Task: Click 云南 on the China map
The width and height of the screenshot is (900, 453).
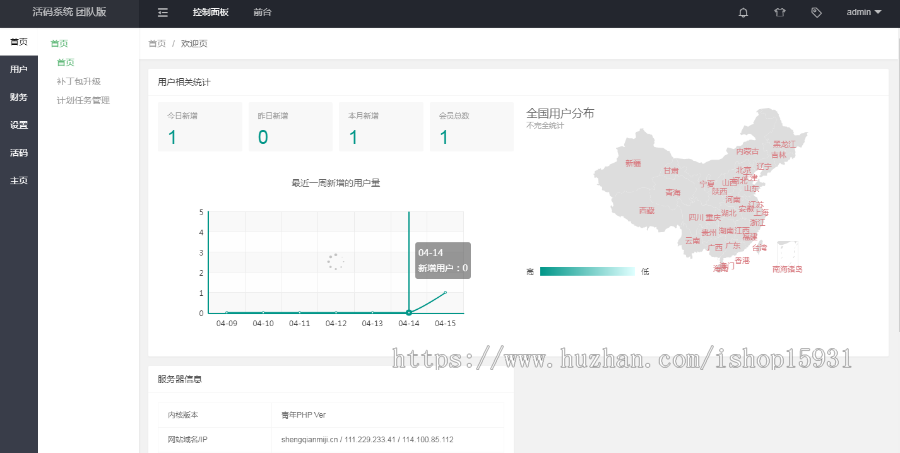Action: point(692,241)
